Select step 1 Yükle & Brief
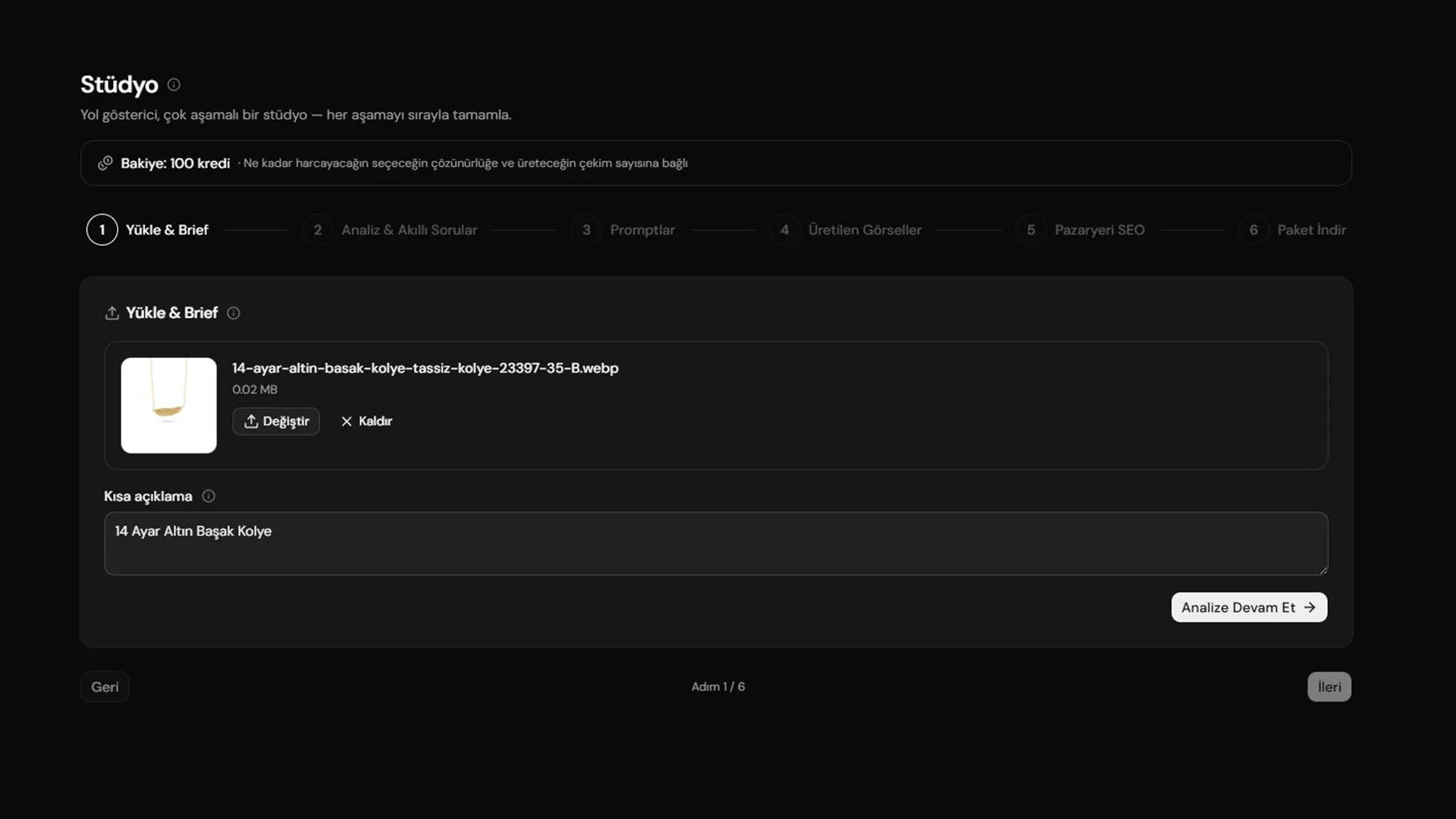 [148, 230]
